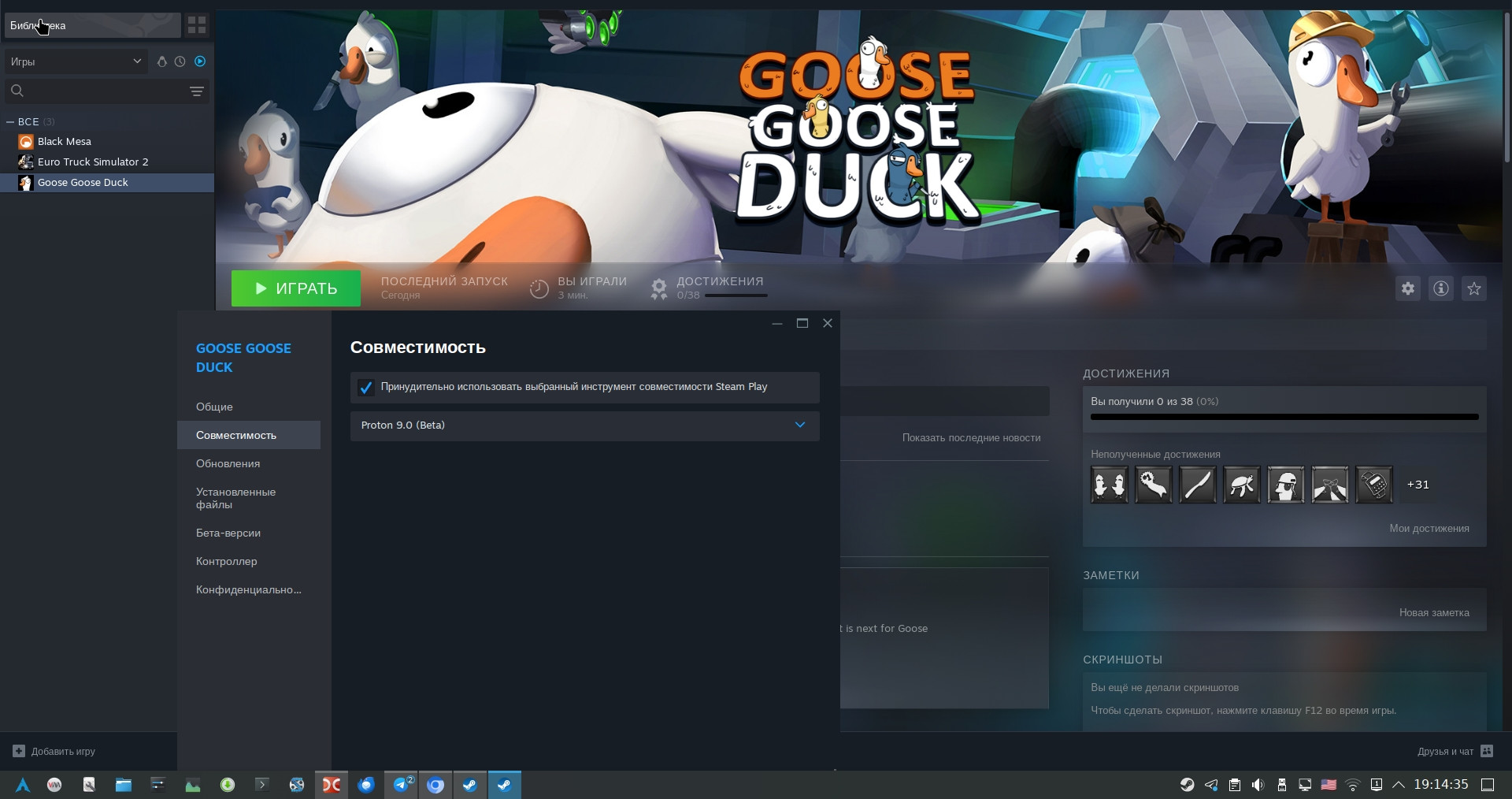Switch to Chromium browser in taskbar
Image resolution: width=1512 pixels, height=799 pixels.
pos(435,785)
